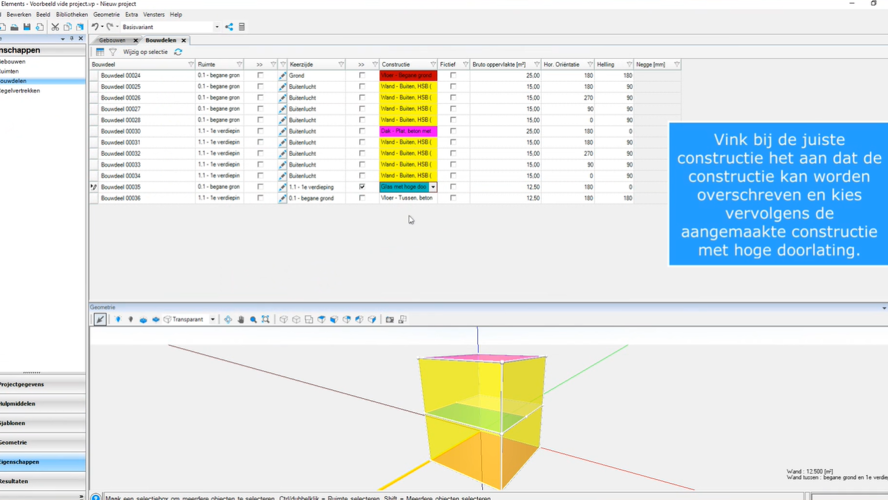Viewport: 888px width, 500px height.
Task: Click the refresh icon next to Wijzig op selectie
Action: pos(178,52)
